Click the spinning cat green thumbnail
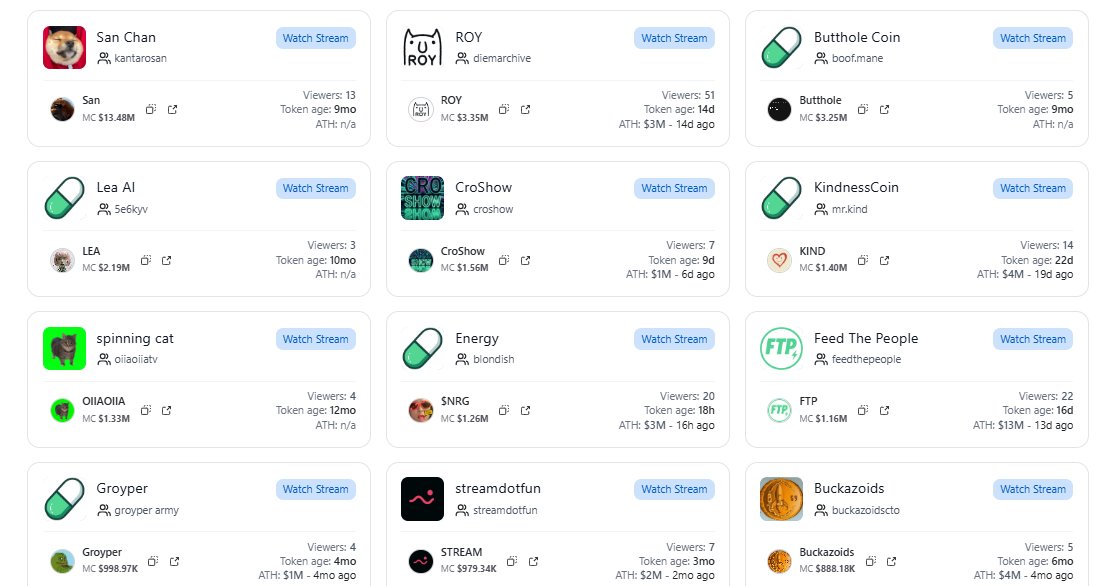This screenshot has height=586, width=1109. click(65, 349)
